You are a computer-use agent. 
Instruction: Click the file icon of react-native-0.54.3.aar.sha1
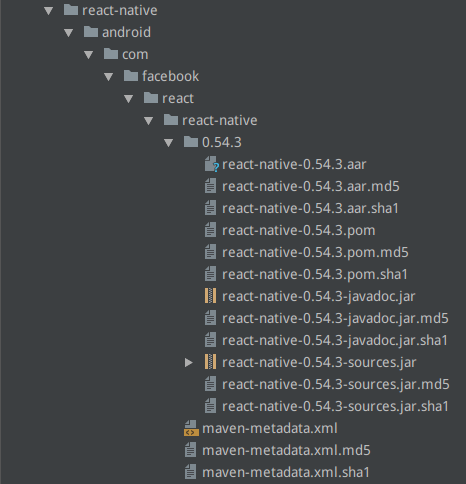pos(210,208)
